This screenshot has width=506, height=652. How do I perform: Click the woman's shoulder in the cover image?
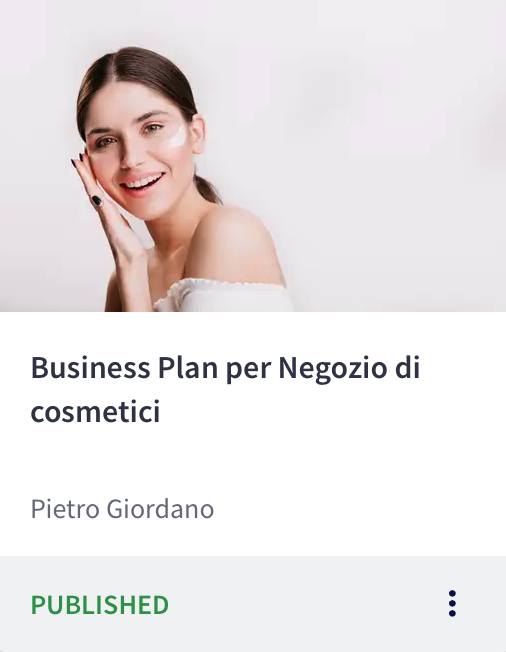coord(237,243)
